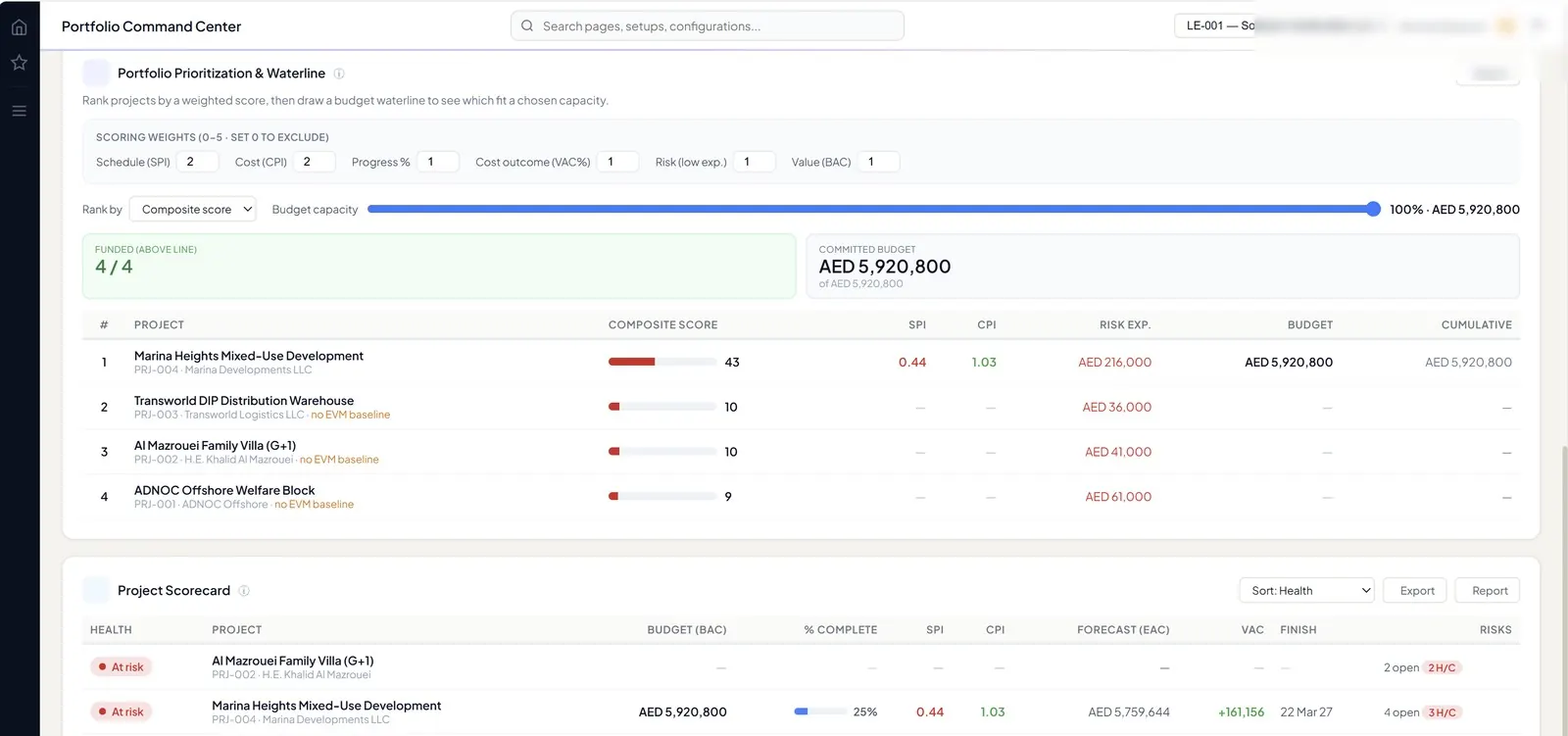This screenshot has width=1568, height=736.
Task: Open the Home icon in sidebar
Action: click(x=19, y=26)
